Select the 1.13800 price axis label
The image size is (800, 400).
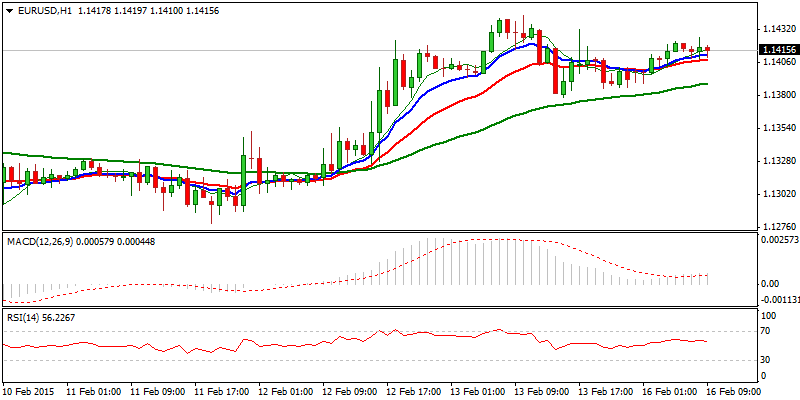(x=779, y=95)
